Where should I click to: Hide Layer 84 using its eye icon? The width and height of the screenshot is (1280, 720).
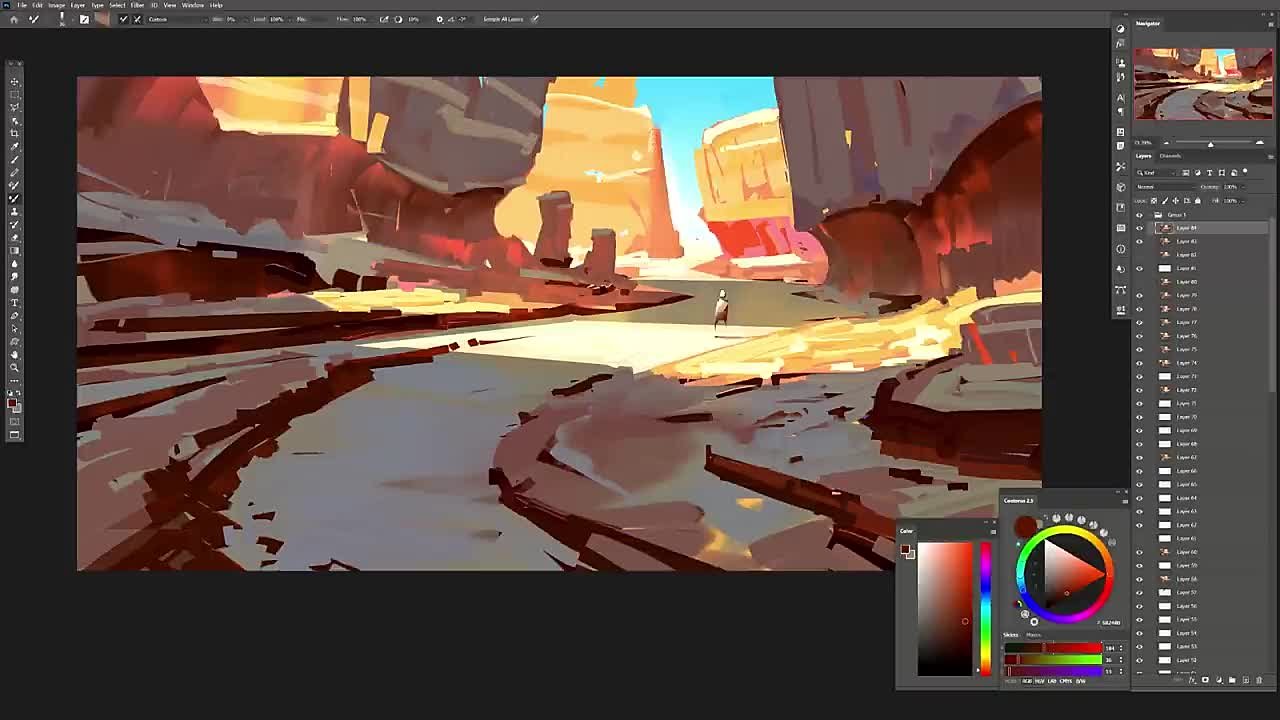tap(1139, 228)
